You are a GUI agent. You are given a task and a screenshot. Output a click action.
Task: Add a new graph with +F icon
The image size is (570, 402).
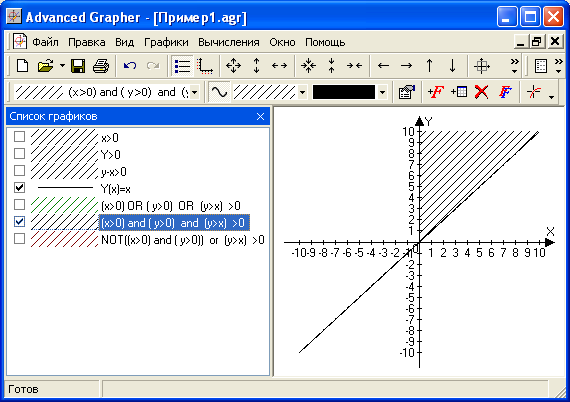(436, 92)
